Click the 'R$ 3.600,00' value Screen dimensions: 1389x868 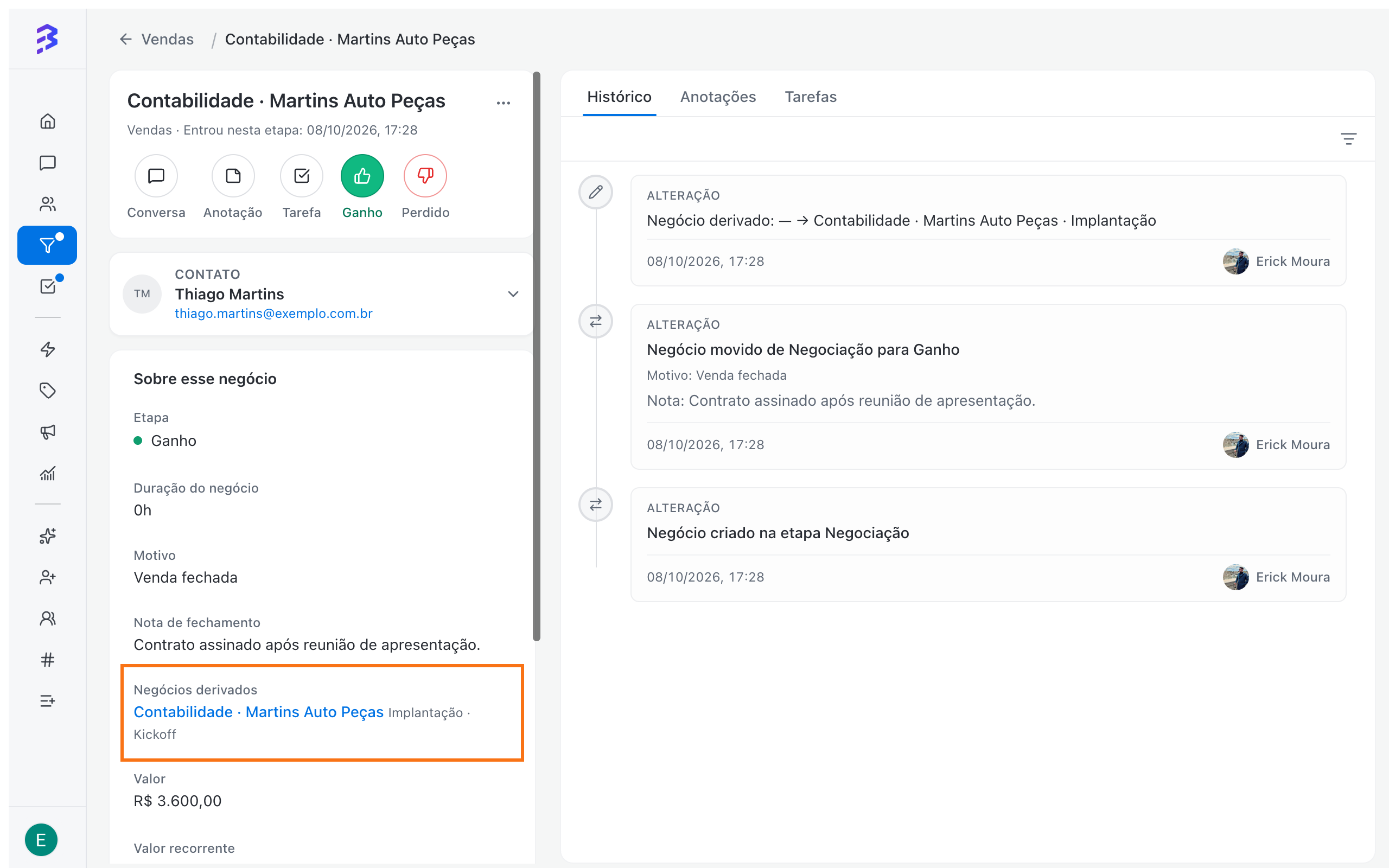(177, 801)
